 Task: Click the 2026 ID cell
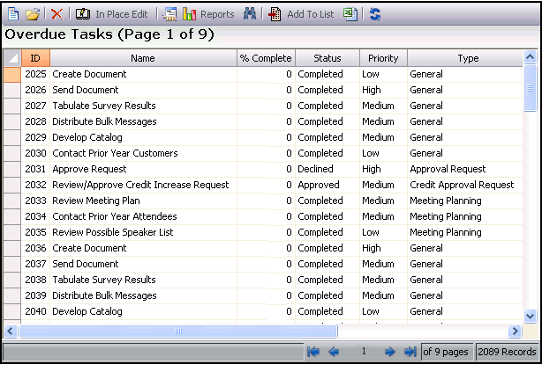point(35,90)
